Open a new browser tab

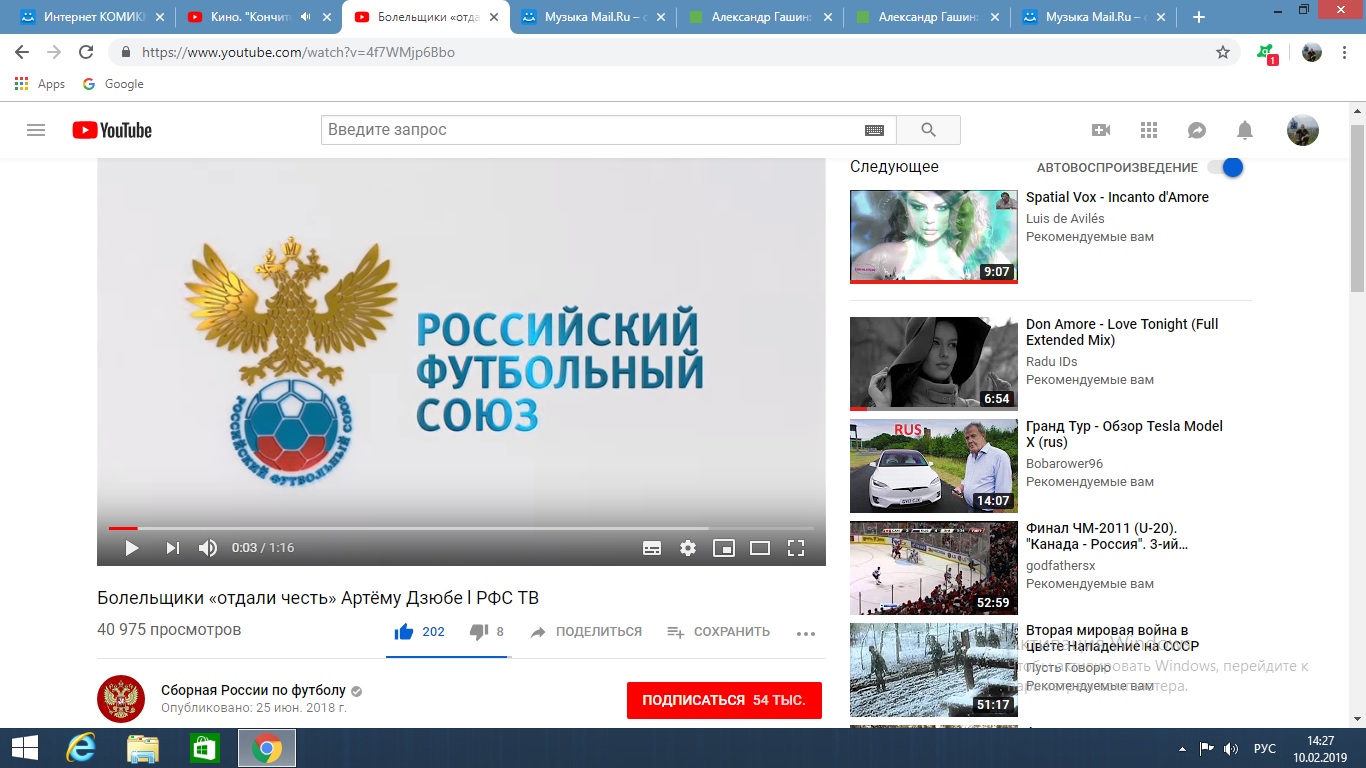point(1199,17)
